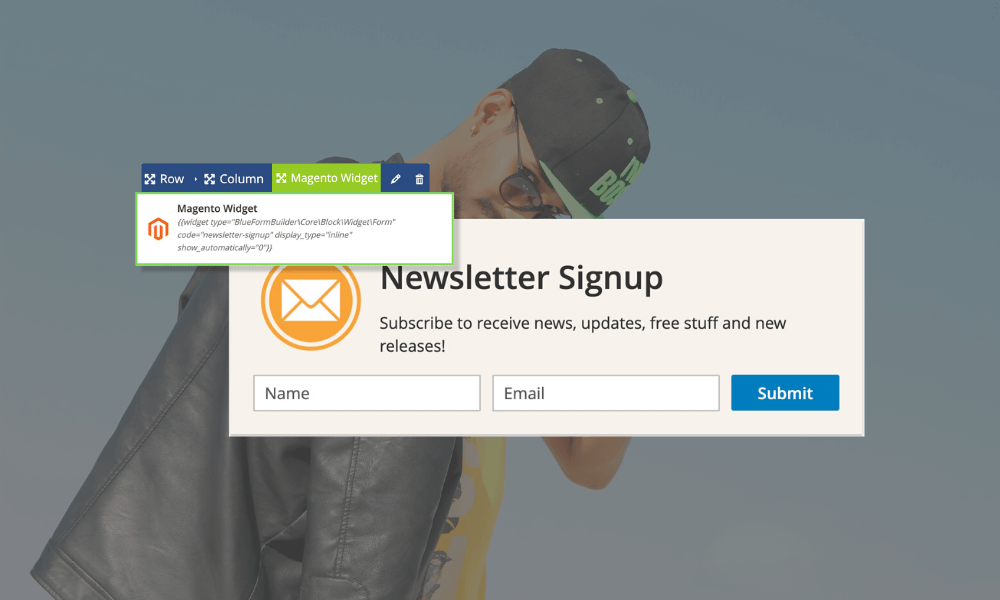The width and height of the screenshot is (1000, 600).
Task: Delete widget using the trash icon
Action: pos(419,179)
